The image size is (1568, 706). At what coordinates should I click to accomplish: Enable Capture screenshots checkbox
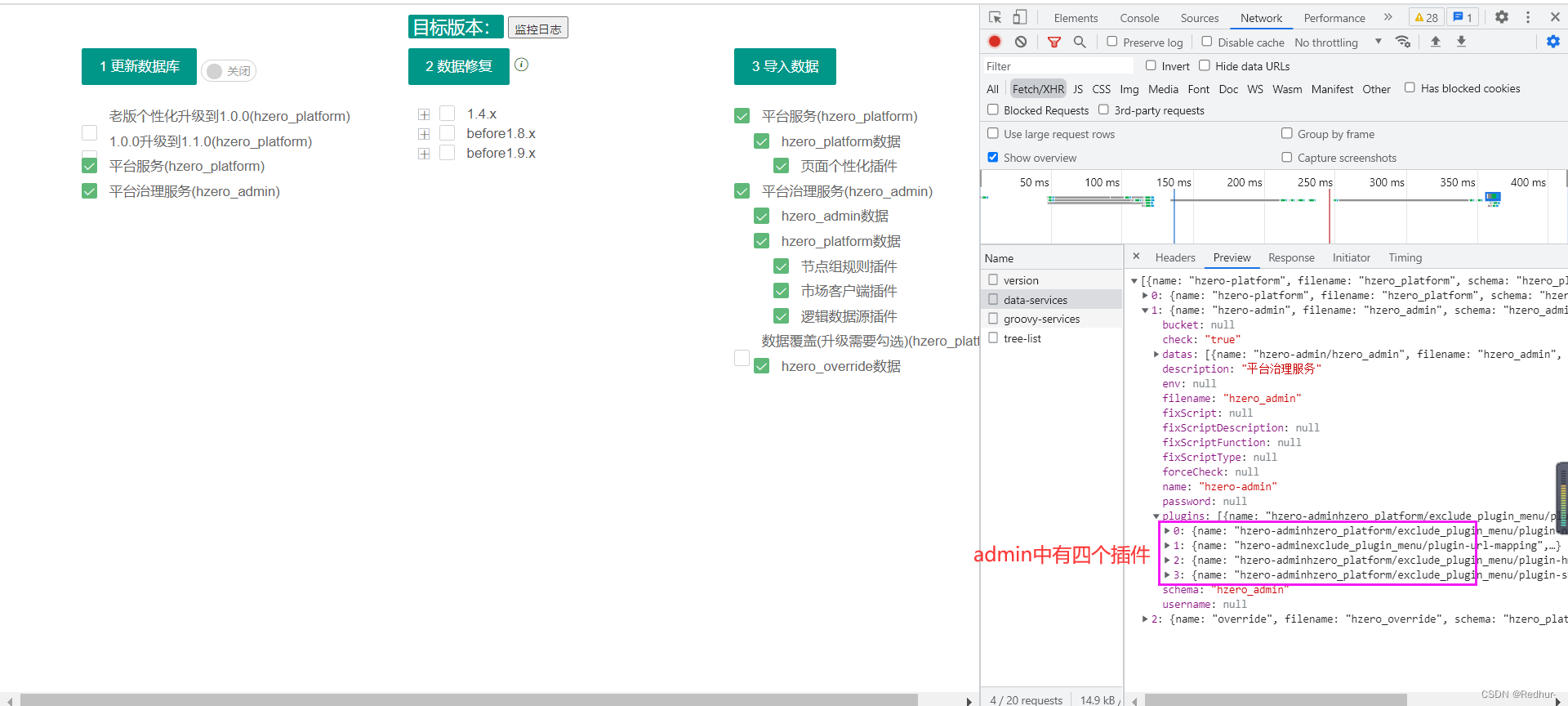1287,157
